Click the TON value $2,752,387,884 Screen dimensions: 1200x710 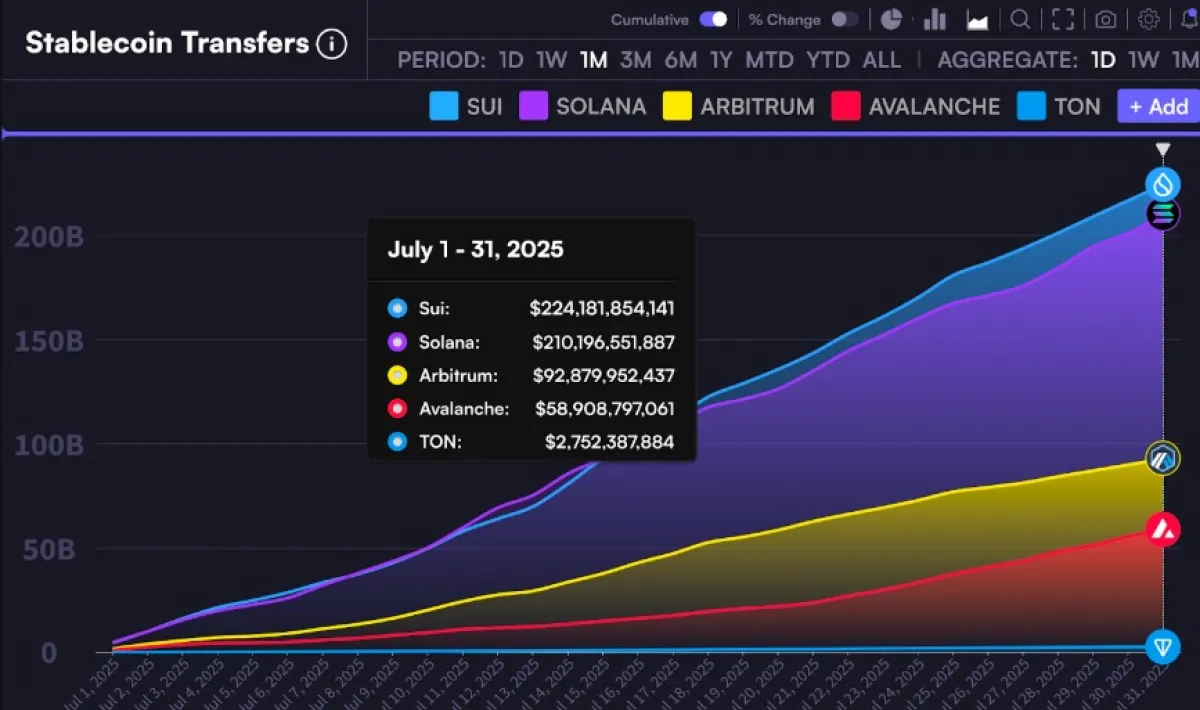(x=610, y=442)
